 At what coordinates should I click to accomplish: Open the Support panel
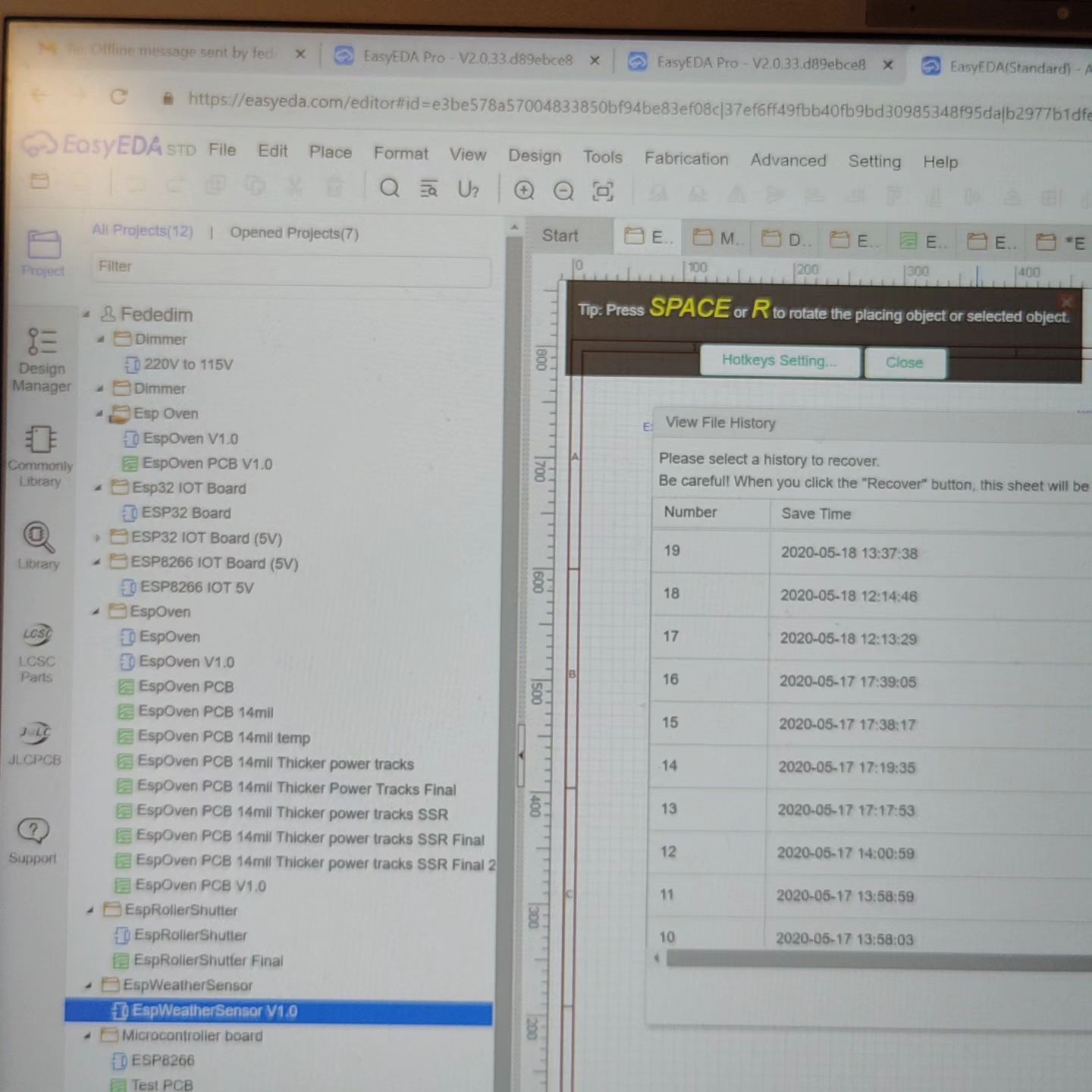coord(33,840)
